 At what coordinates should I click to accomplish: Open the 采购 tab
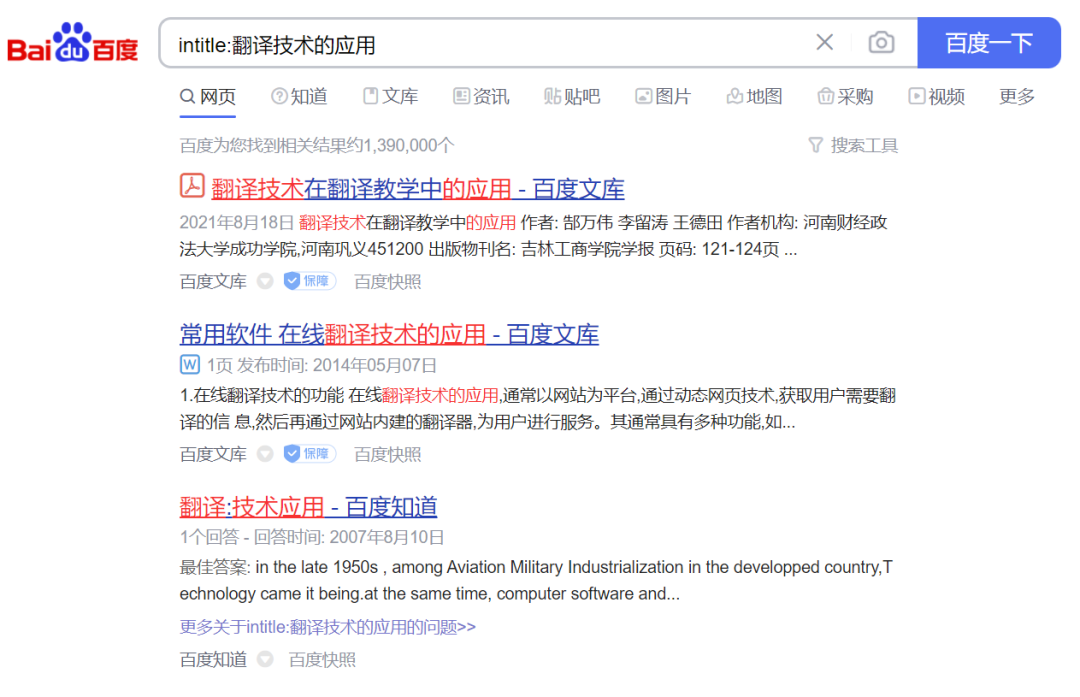846,96
